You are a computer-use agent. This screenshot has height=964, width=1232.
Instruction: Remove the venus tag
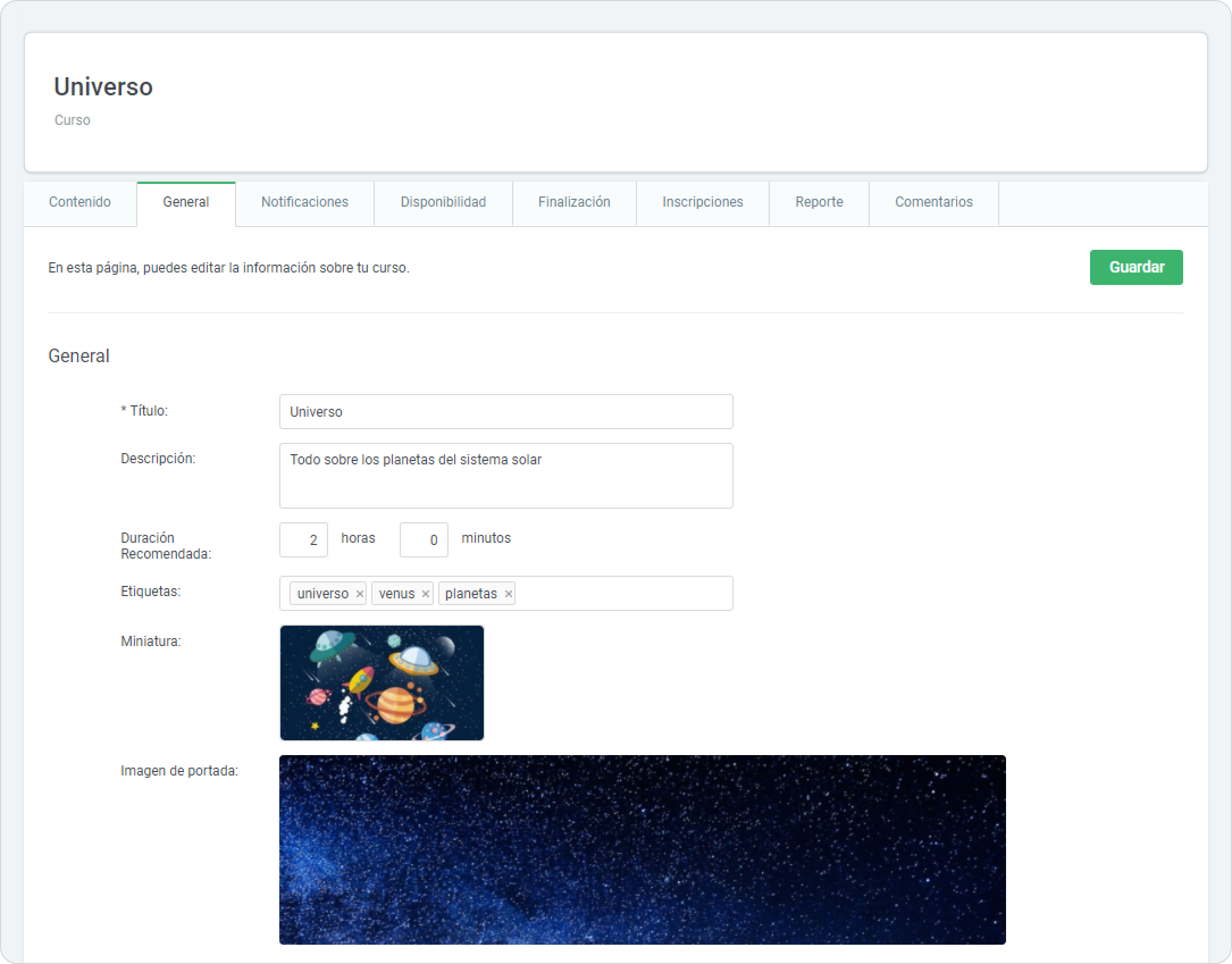[x=425, y=594]
